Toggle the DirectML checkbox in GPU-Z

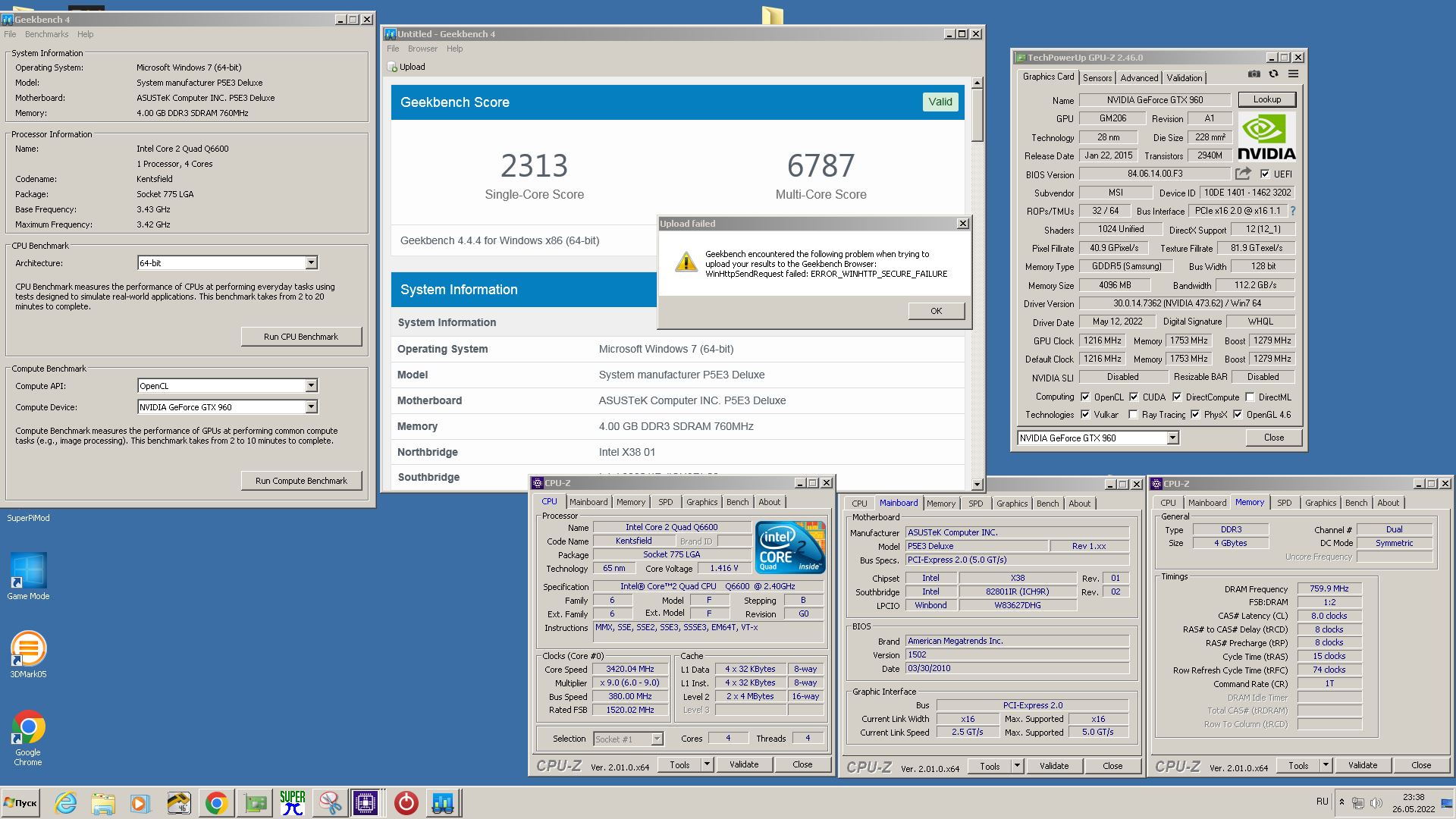[x=1250, y=397]
